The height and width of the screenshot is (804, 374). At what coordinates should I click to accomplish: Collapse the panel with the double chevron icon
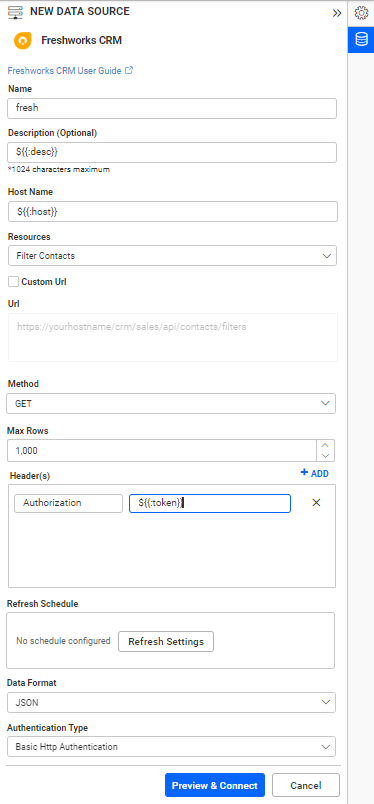click(x=337, y=13)
